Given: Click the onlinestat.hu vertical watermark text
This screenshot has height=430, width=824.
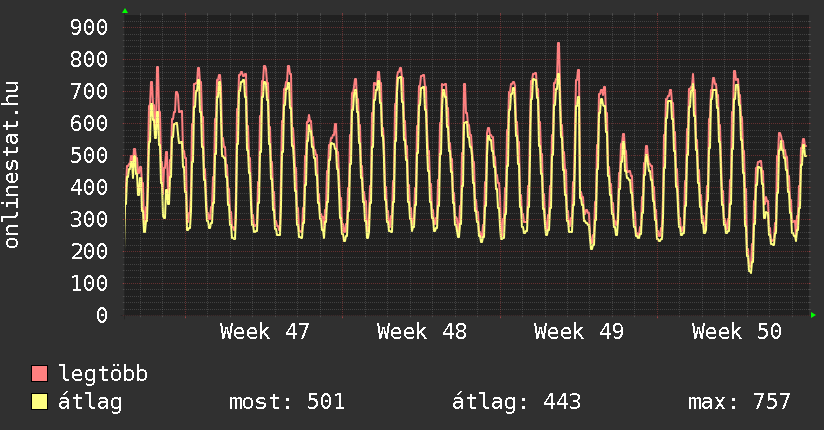Looking at the screenshot, I should click(12, 165).
